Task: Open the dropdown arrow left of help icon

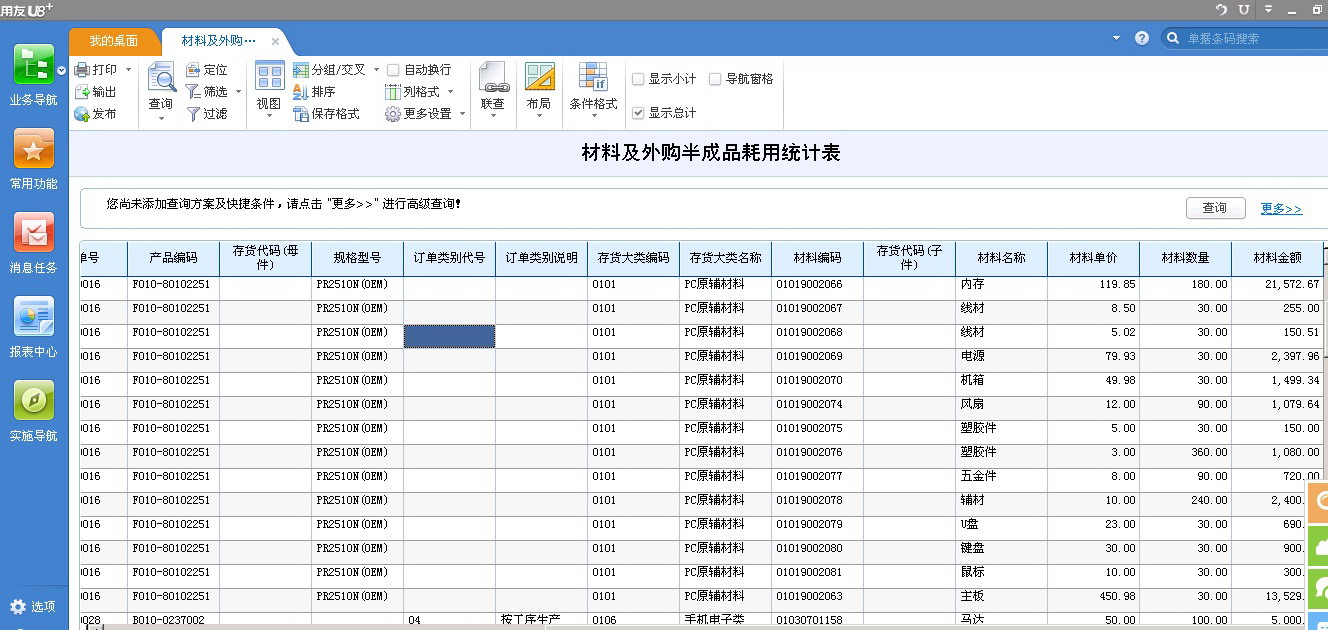Action: tap(1117, 38)
